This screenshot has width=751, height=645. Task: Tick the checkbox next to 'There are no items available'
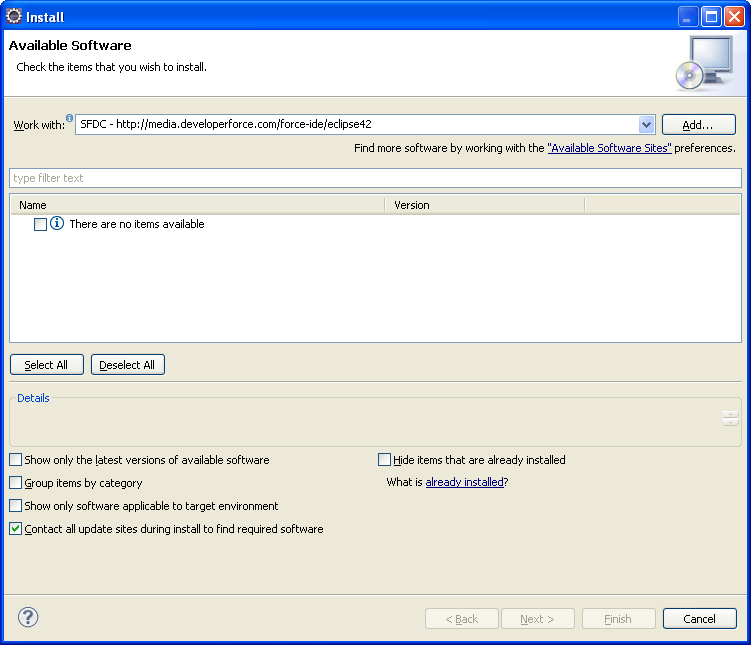pos(40,224)
